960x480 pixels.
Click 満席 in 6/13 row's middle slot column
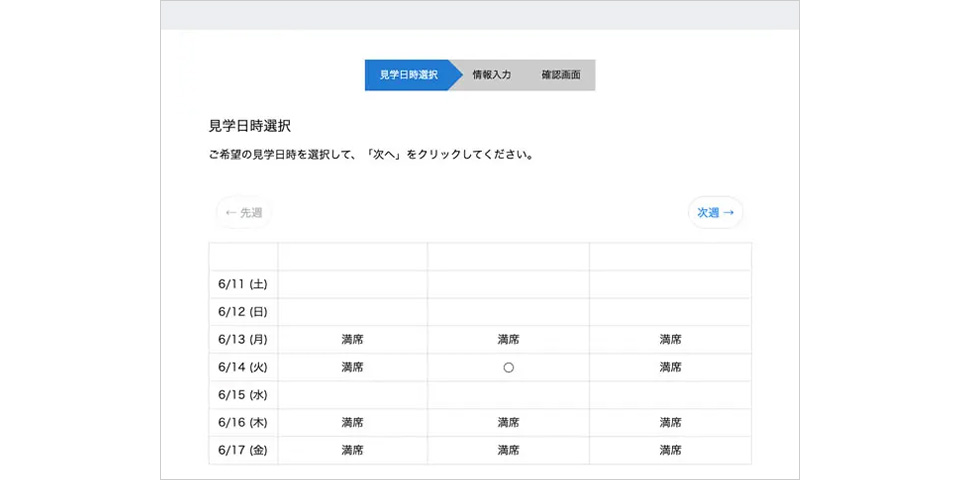[508, 339]
